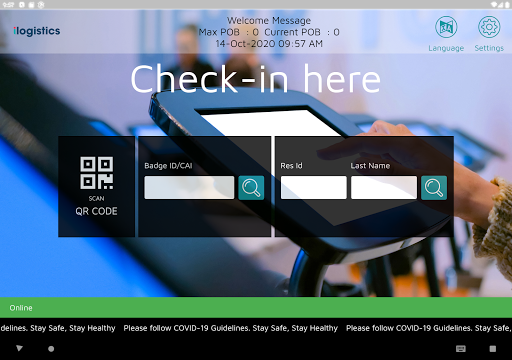Viewport: 512px width, 360px height.
Task: Click the Max POB : 0 text
Action: tap(229, 32)
